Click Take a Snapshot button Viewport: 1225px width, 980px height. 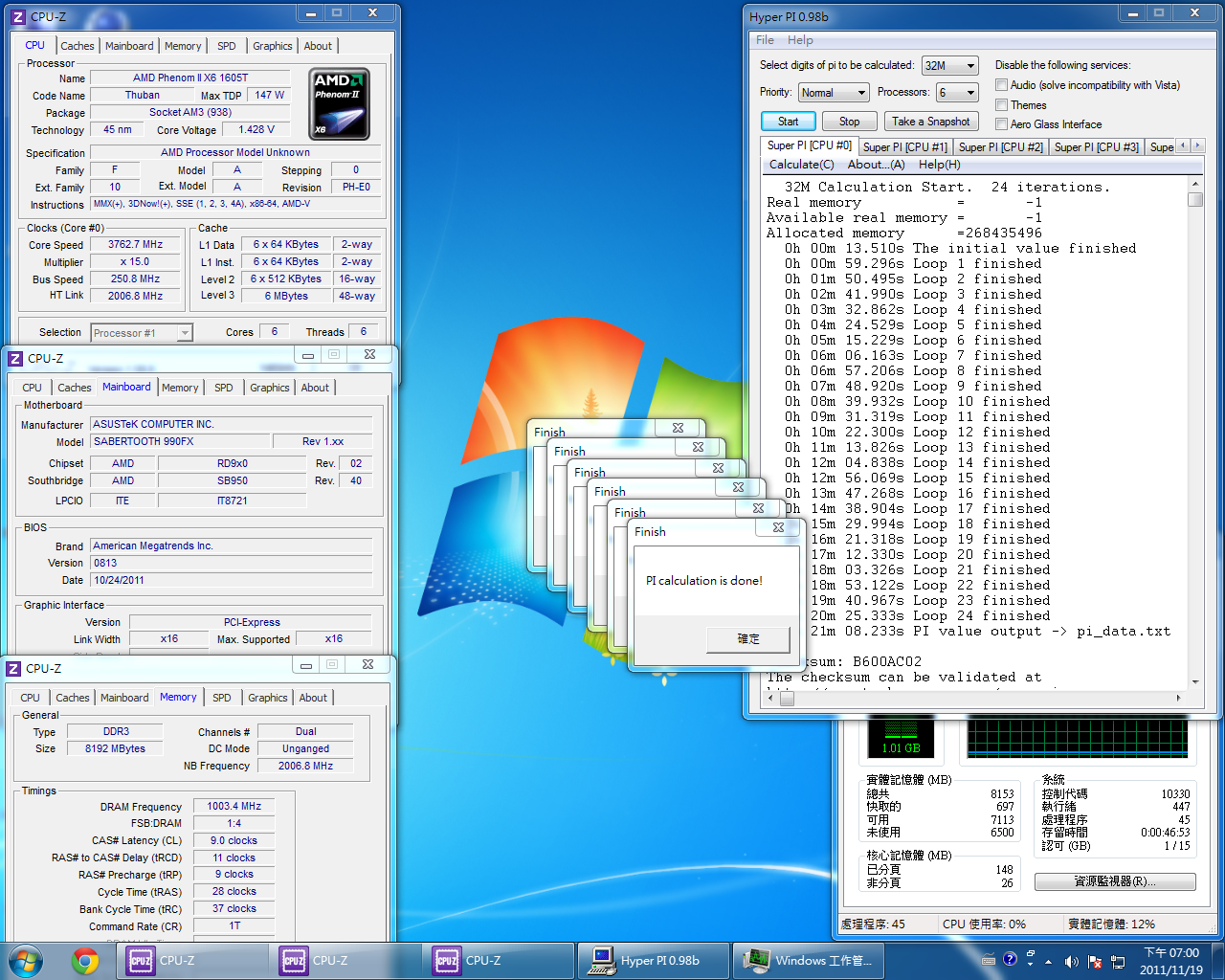pyautogui.click(x=931, y=122)
